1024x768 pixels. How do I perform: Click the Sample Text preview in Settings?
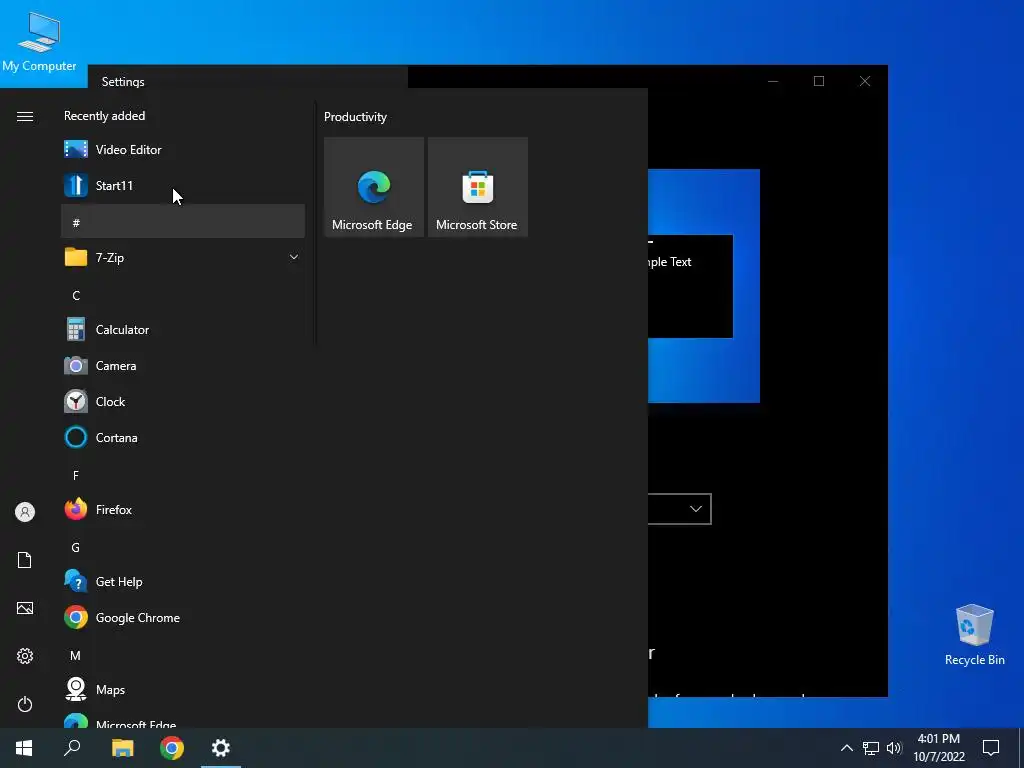[668, 262]
